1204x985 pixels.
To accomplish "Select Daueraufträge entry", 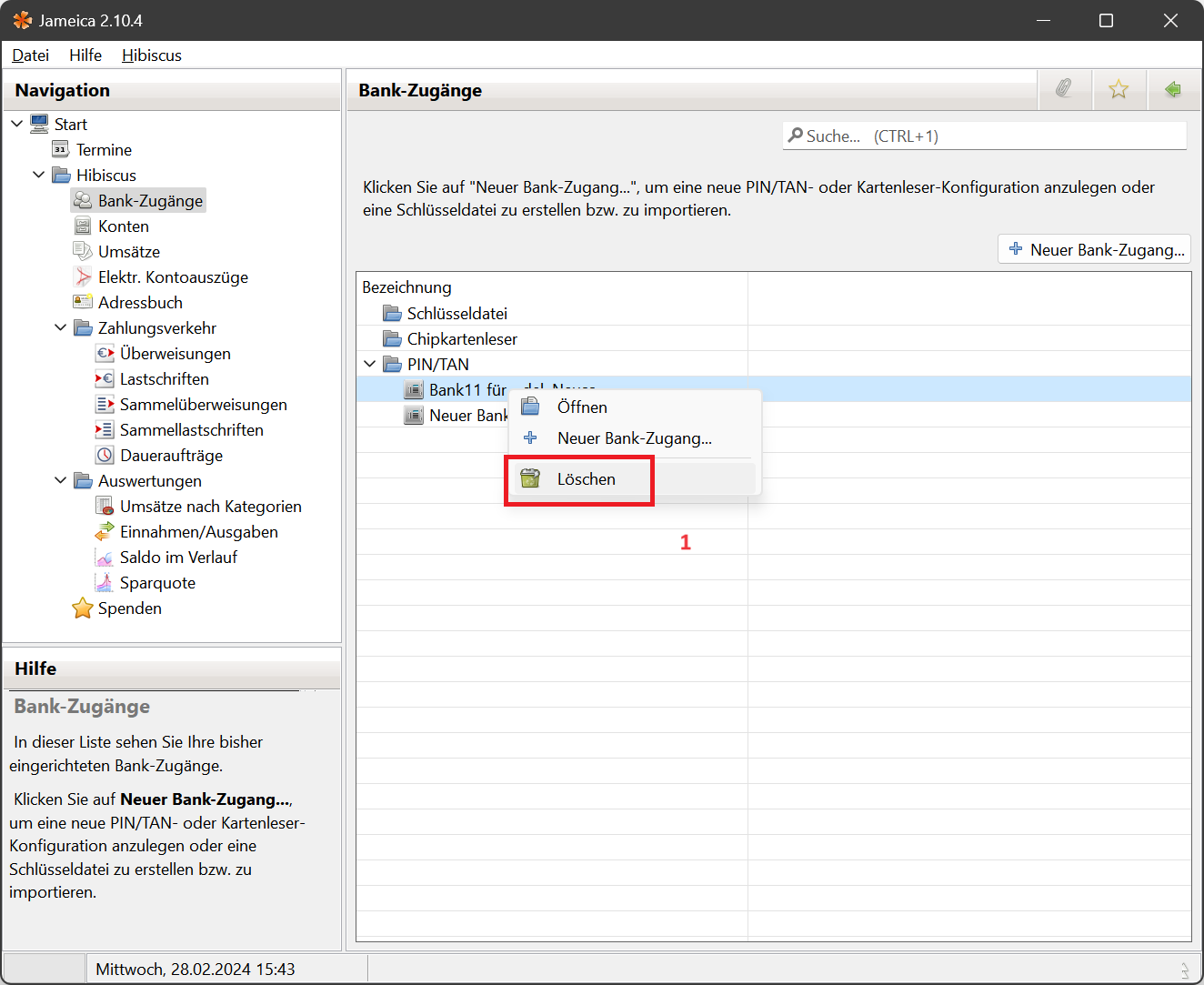I will tap(171, 455).
